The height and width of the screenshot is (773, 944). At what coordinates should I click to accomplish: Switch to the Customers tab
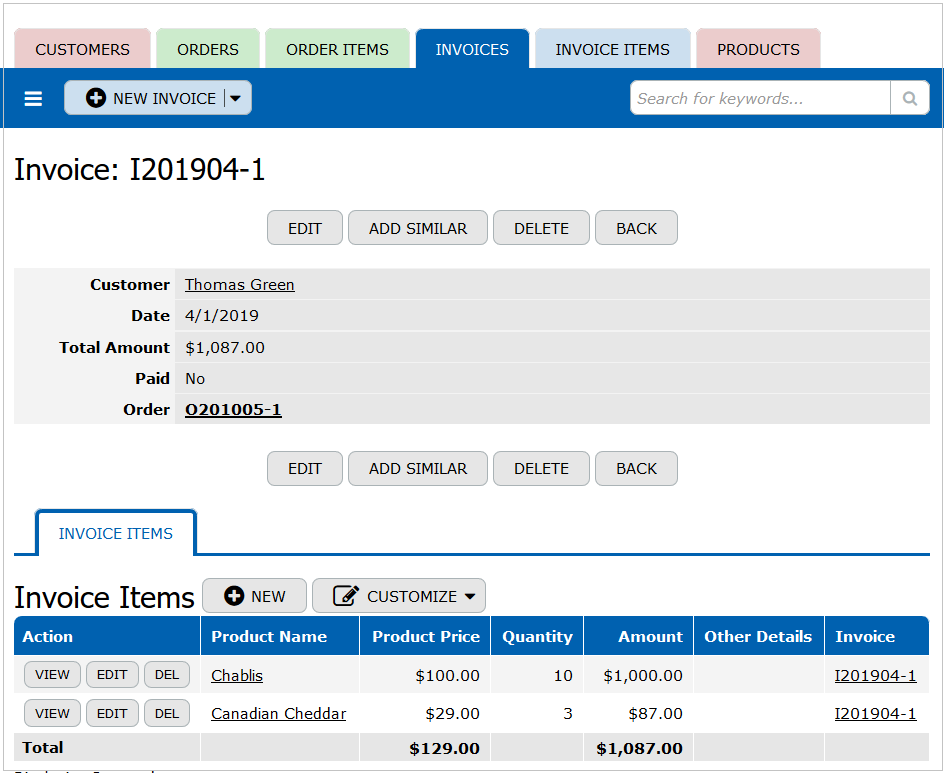pyautogui.click(x=82, y=49)
